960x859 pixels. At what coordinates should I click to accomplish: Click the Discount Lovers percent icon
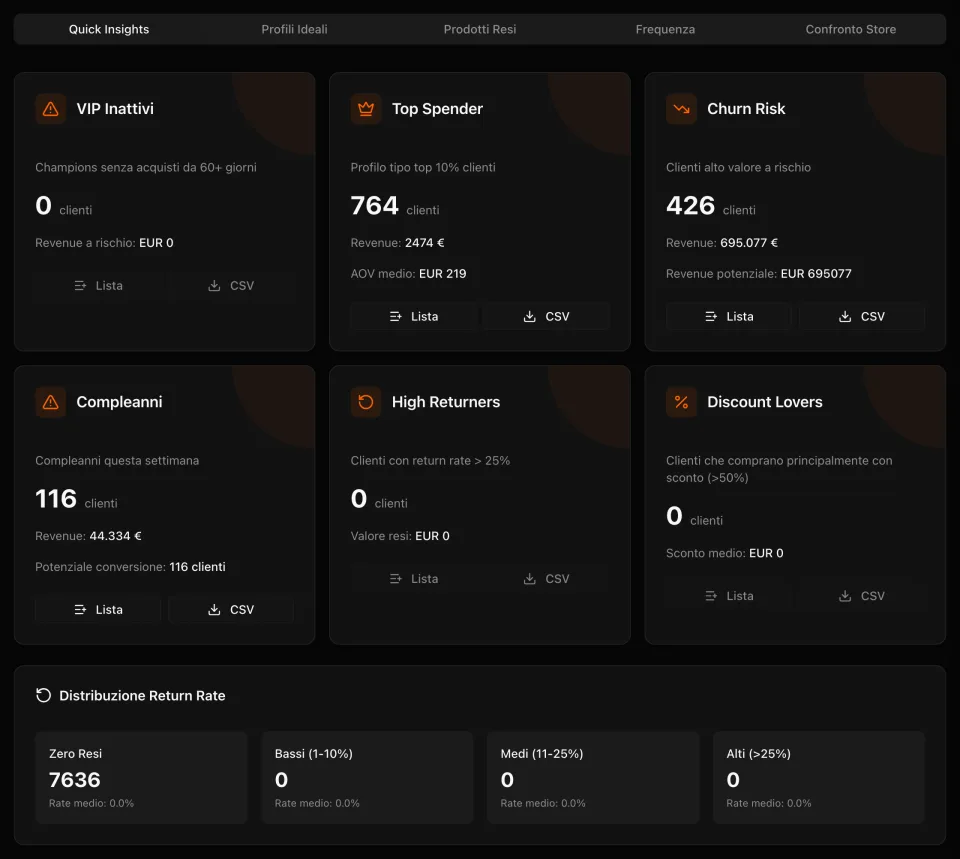pyautogui.click(x=681, y=402)
